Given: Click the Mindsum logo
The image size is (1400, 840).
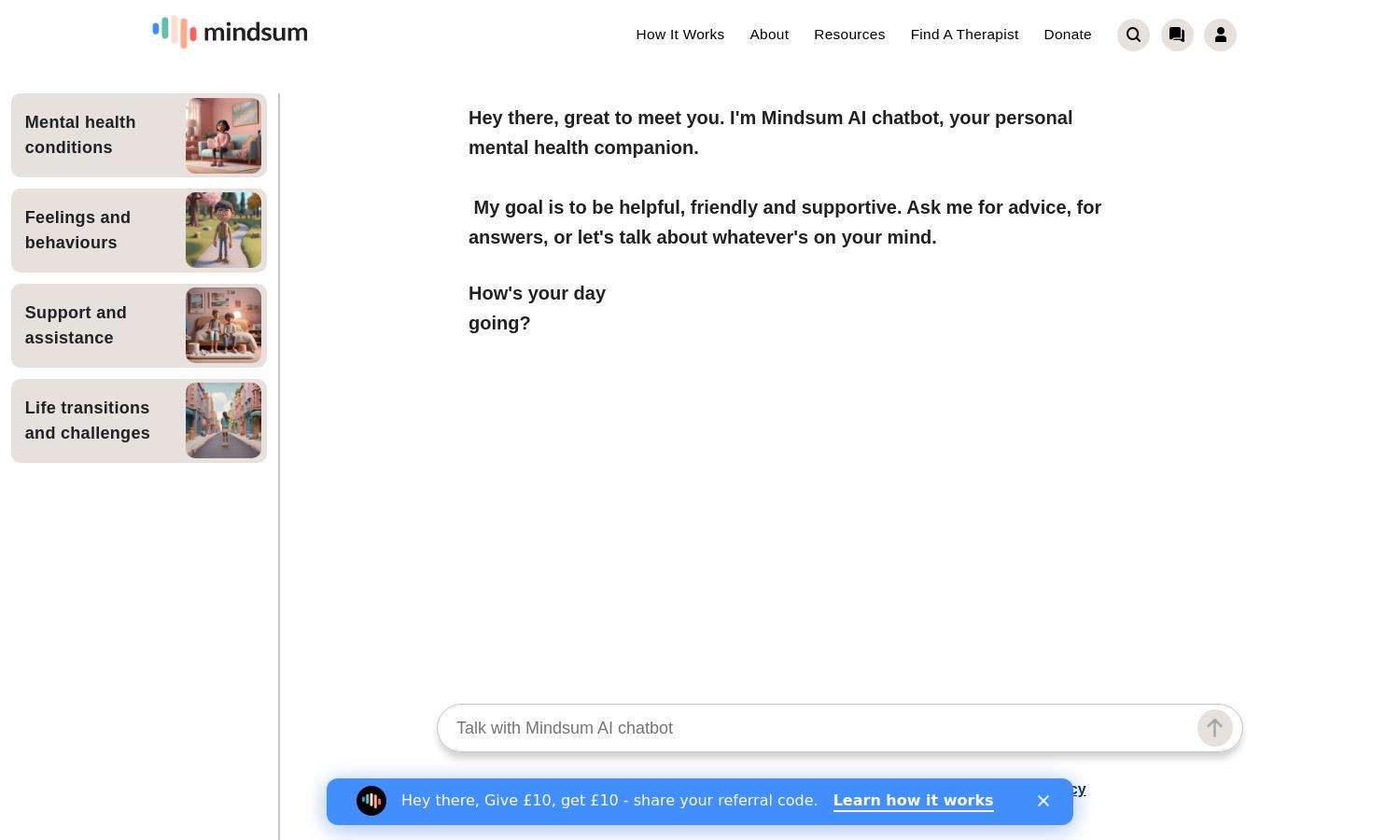Looking at the screenshot, I should pyautogui.click(x=230, y=33).
